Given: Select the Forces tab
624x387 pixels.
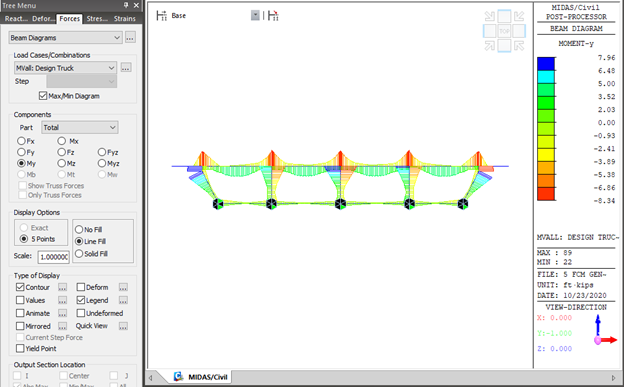Looking at the screenshot, I should pyautogui.click(x=70, y=19).
